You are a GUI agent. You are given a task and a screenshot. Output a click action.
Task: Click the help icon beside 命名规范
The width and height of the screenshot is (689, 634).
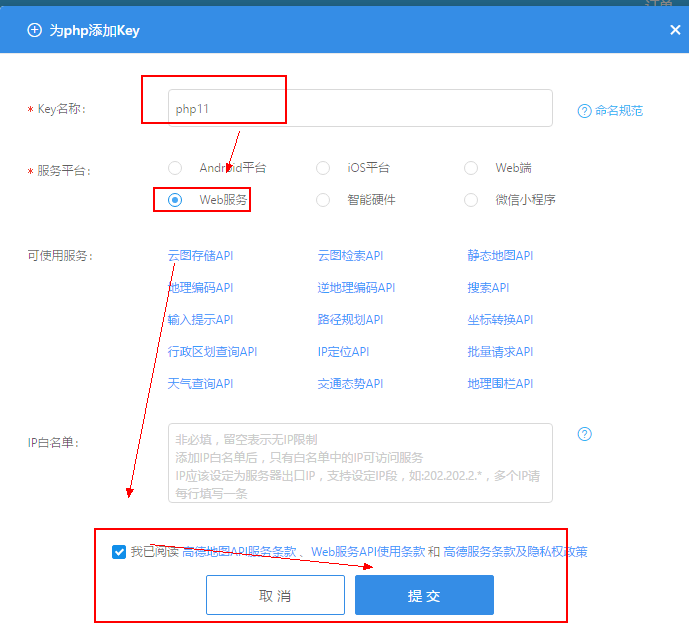(x=584, y=111)
